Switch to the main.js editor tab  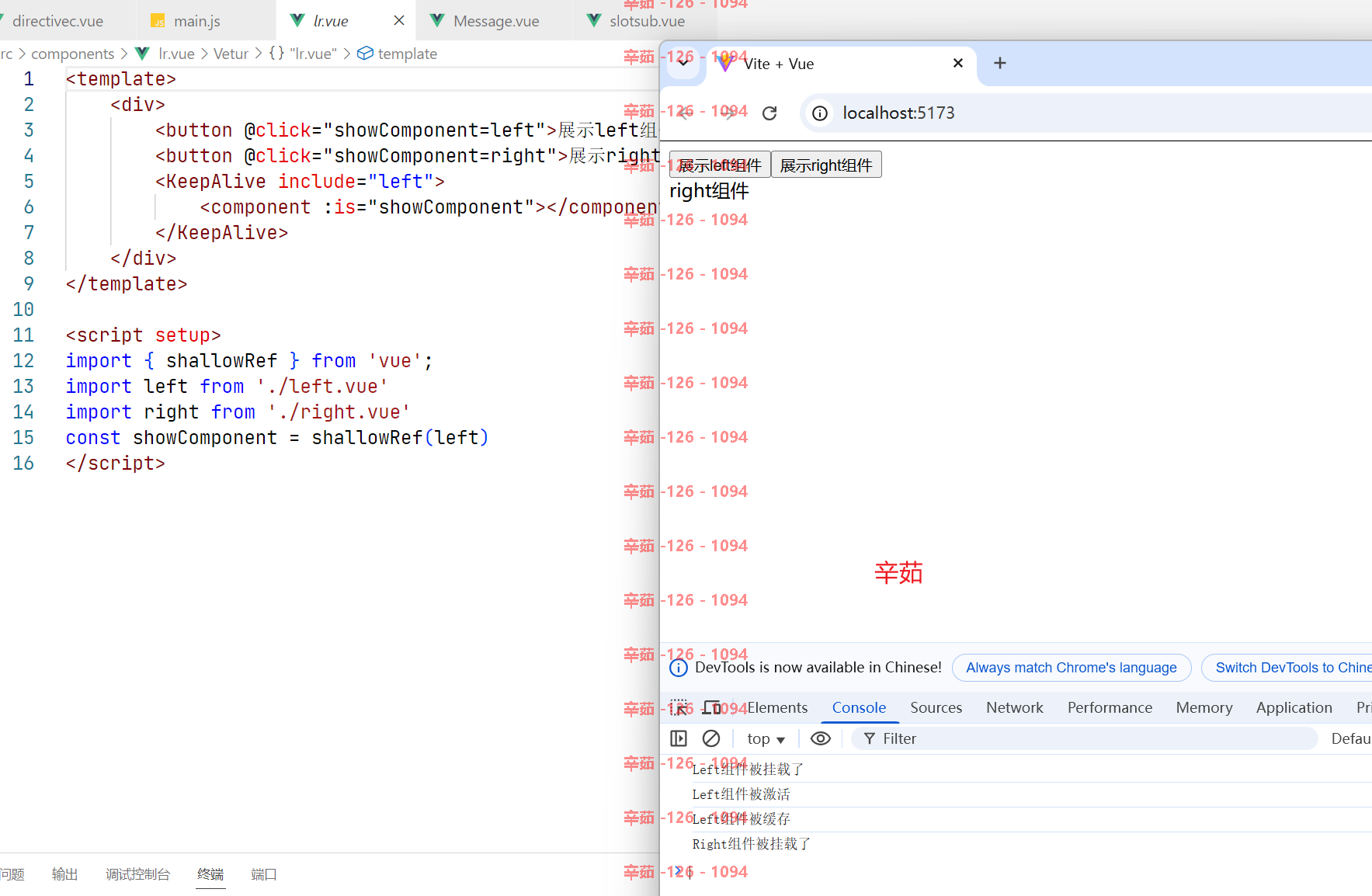click(197, 21)
